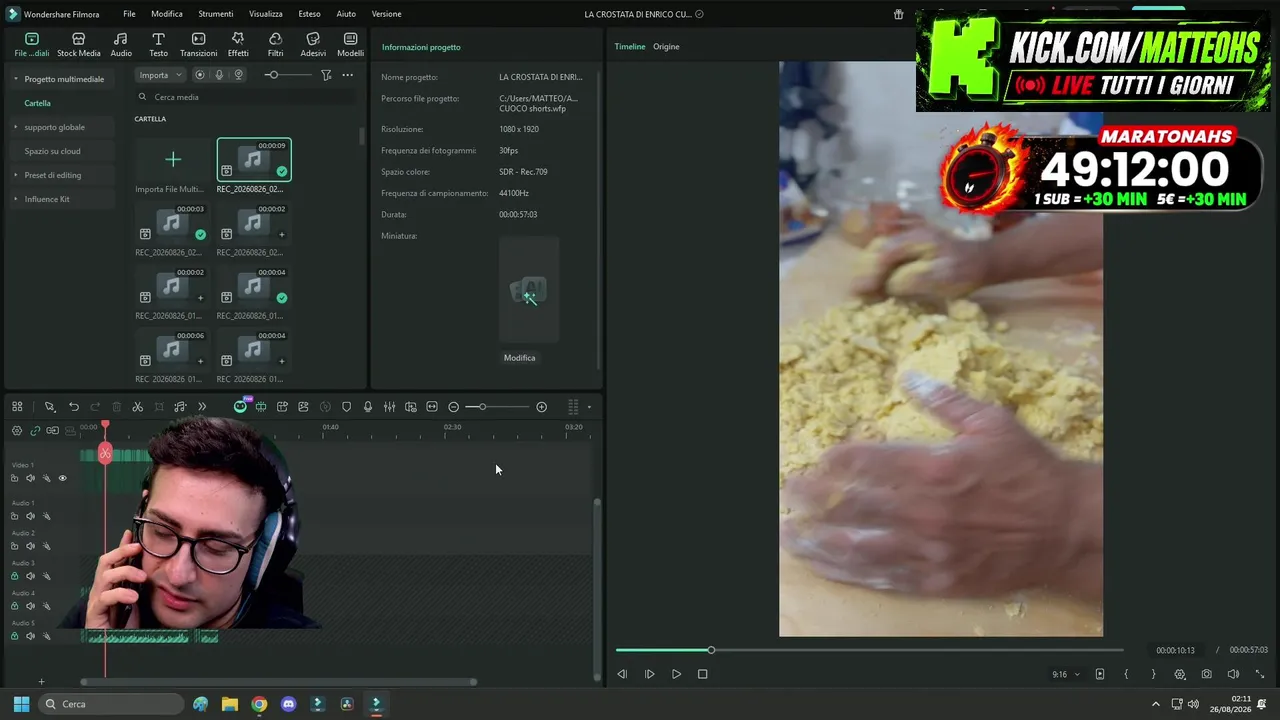
Task: Collapse the Progetto multimediale tree item
Action: 15,79
